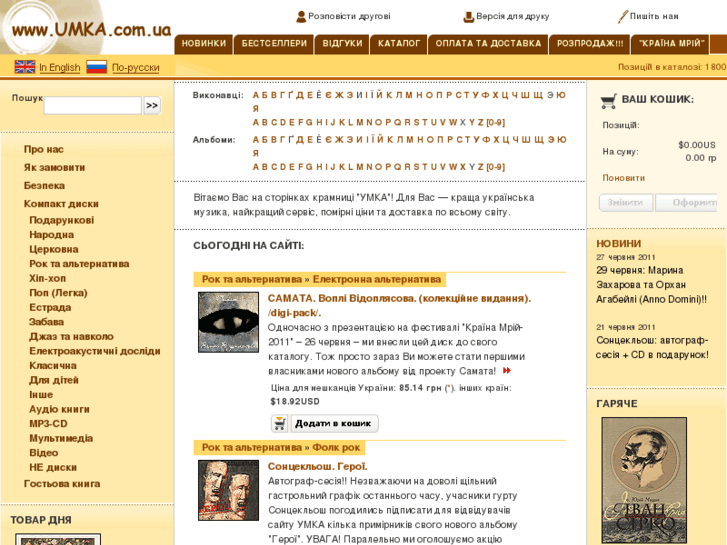Image resolution: width=727 pixels, height=545 pixels.
Task: Open the НОВИНКИ tab
Action: [x=204, y=44]
